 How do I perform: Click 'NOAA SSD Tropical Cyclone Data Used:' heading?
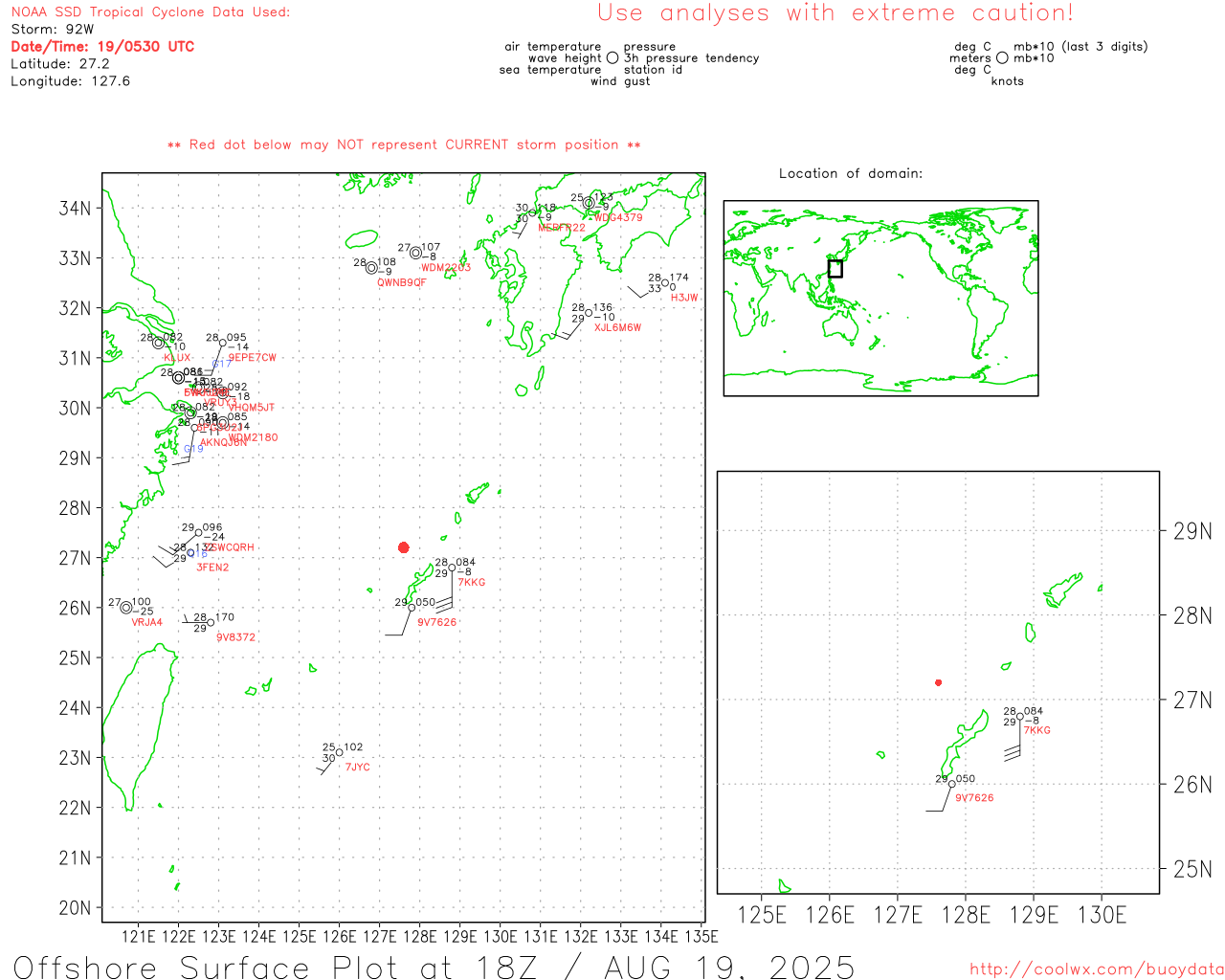(150, 12)
